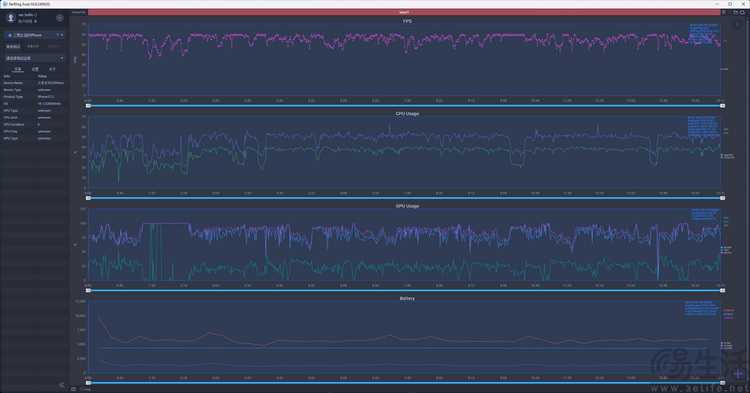Toggle the Tiler legend in GPU chart
750x393 pixels.
(x=726, y=250)
